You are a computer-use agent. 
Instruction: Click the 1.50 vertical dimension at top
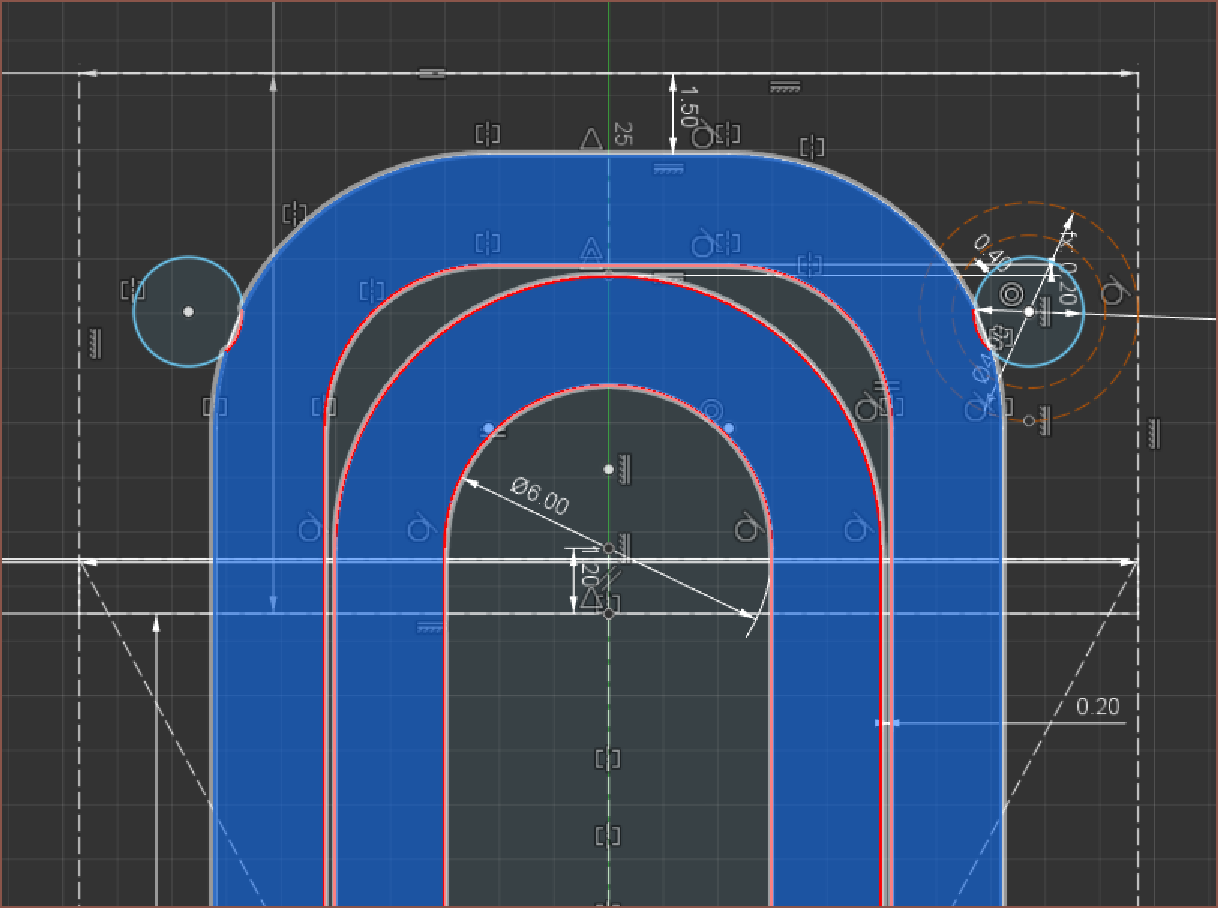(687, 106)
